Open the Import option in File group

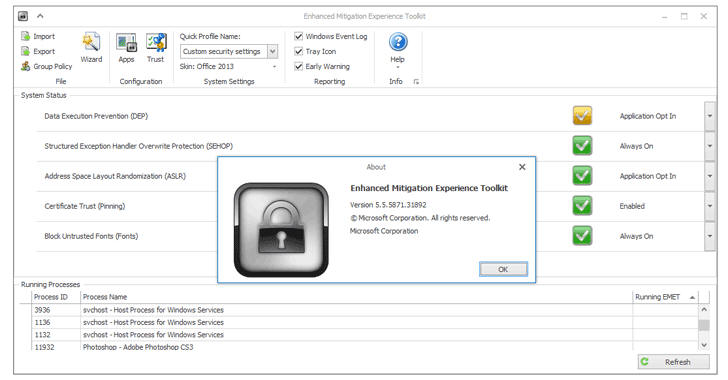(38, 36)
